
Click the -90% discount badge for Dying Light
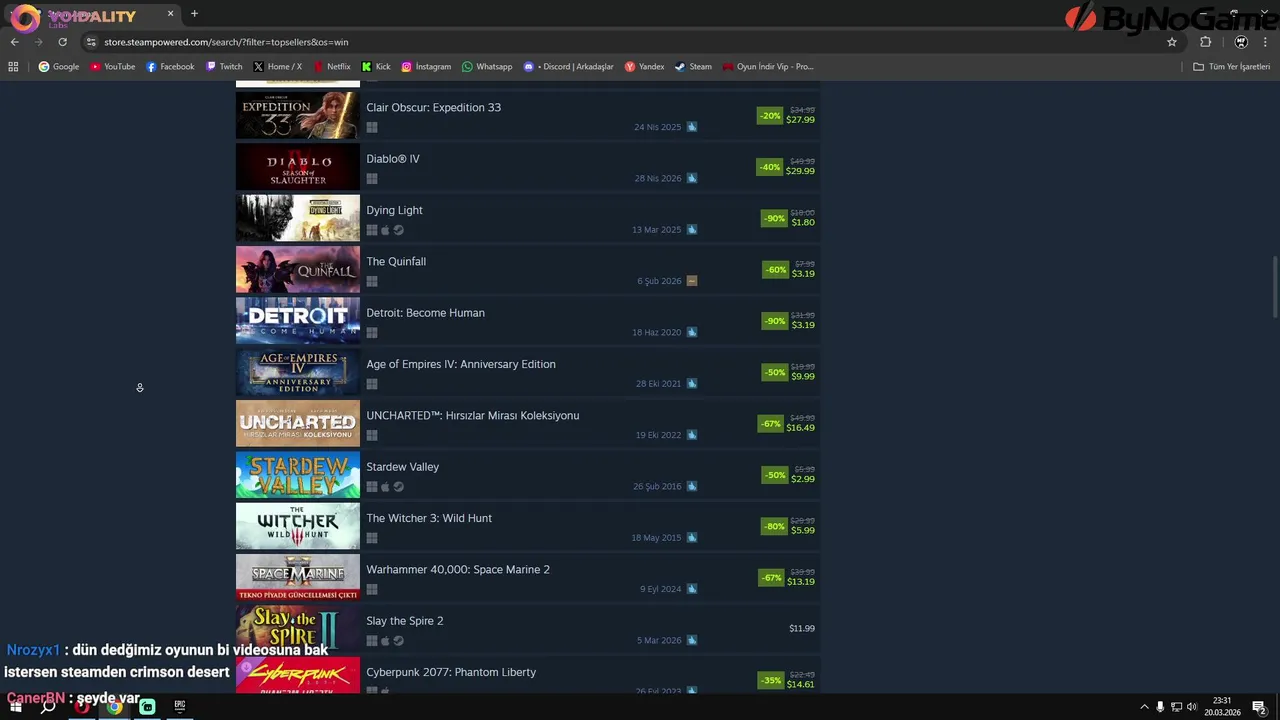[774, 218]
